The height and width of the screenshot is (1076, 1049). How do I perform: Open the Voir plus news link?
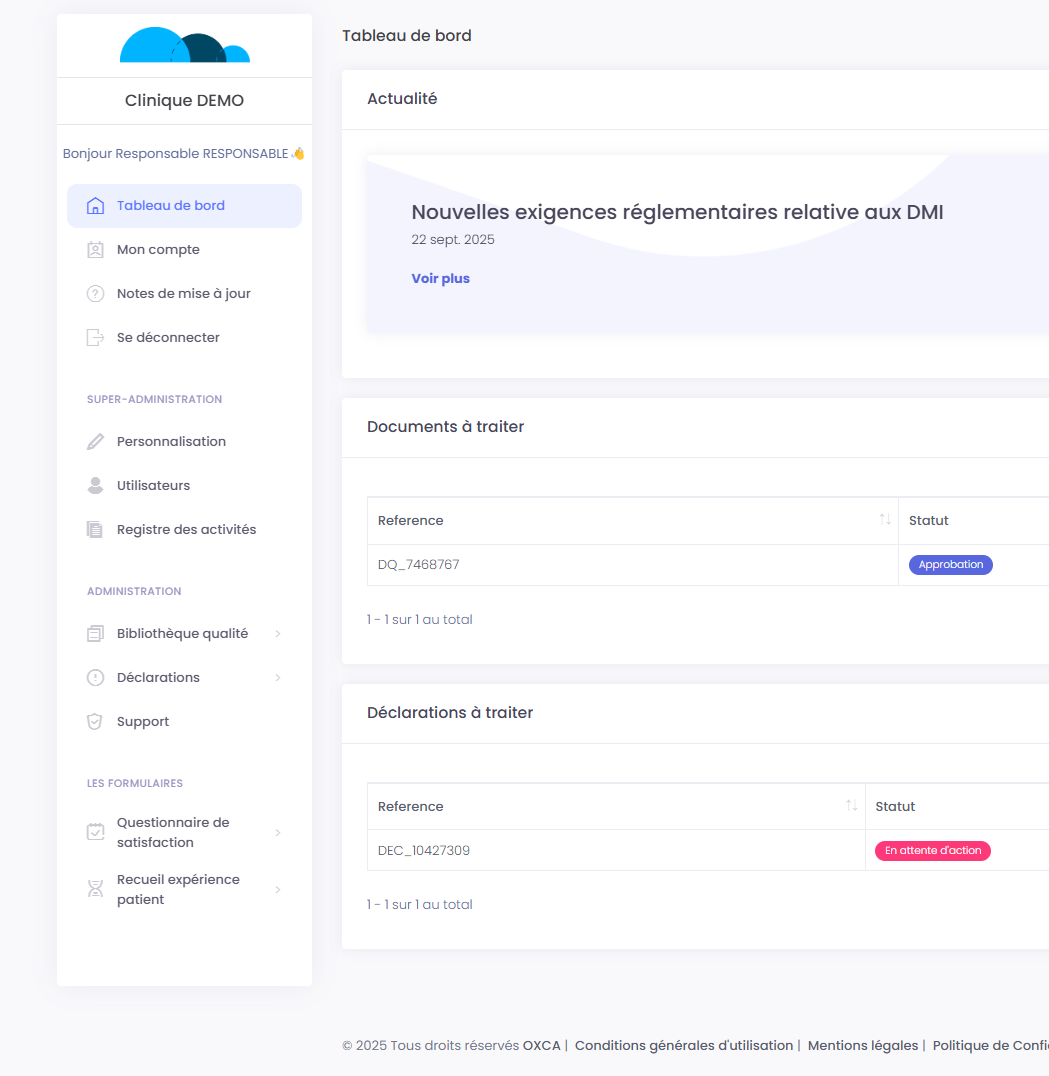[x=440, y=279]
